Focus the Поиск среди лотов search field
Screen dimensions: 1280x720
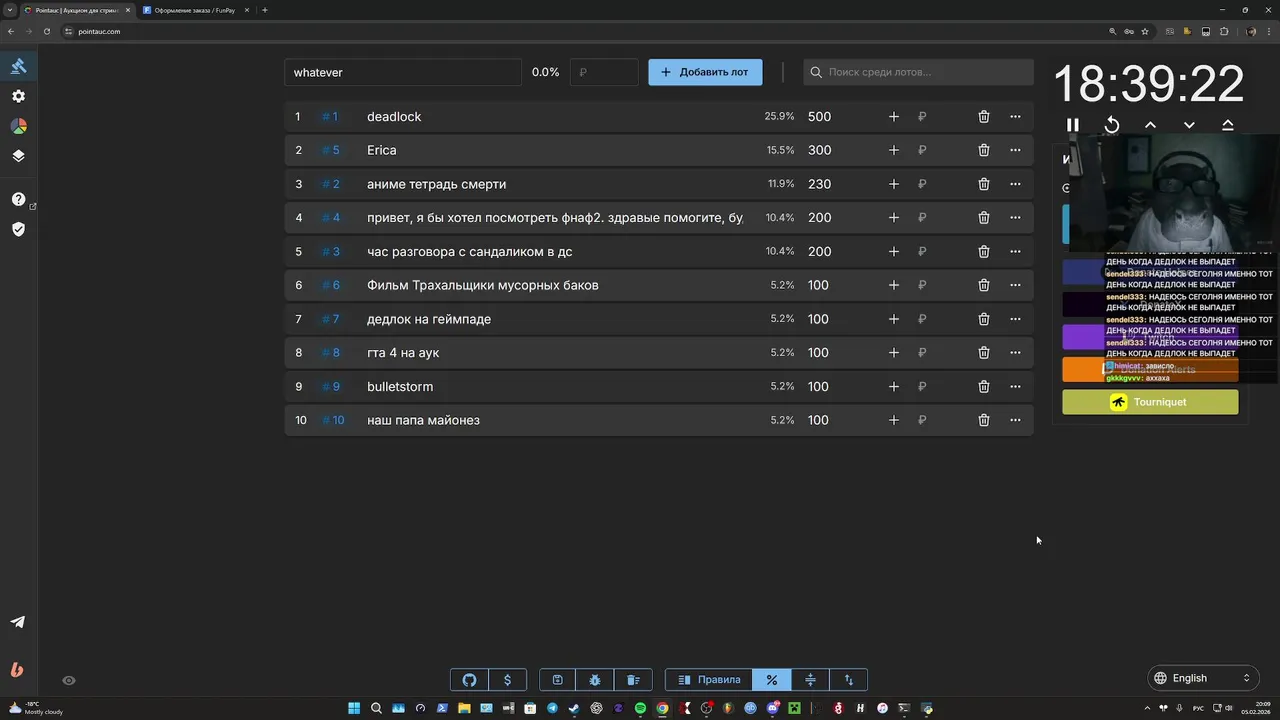(x=918, y=72)
